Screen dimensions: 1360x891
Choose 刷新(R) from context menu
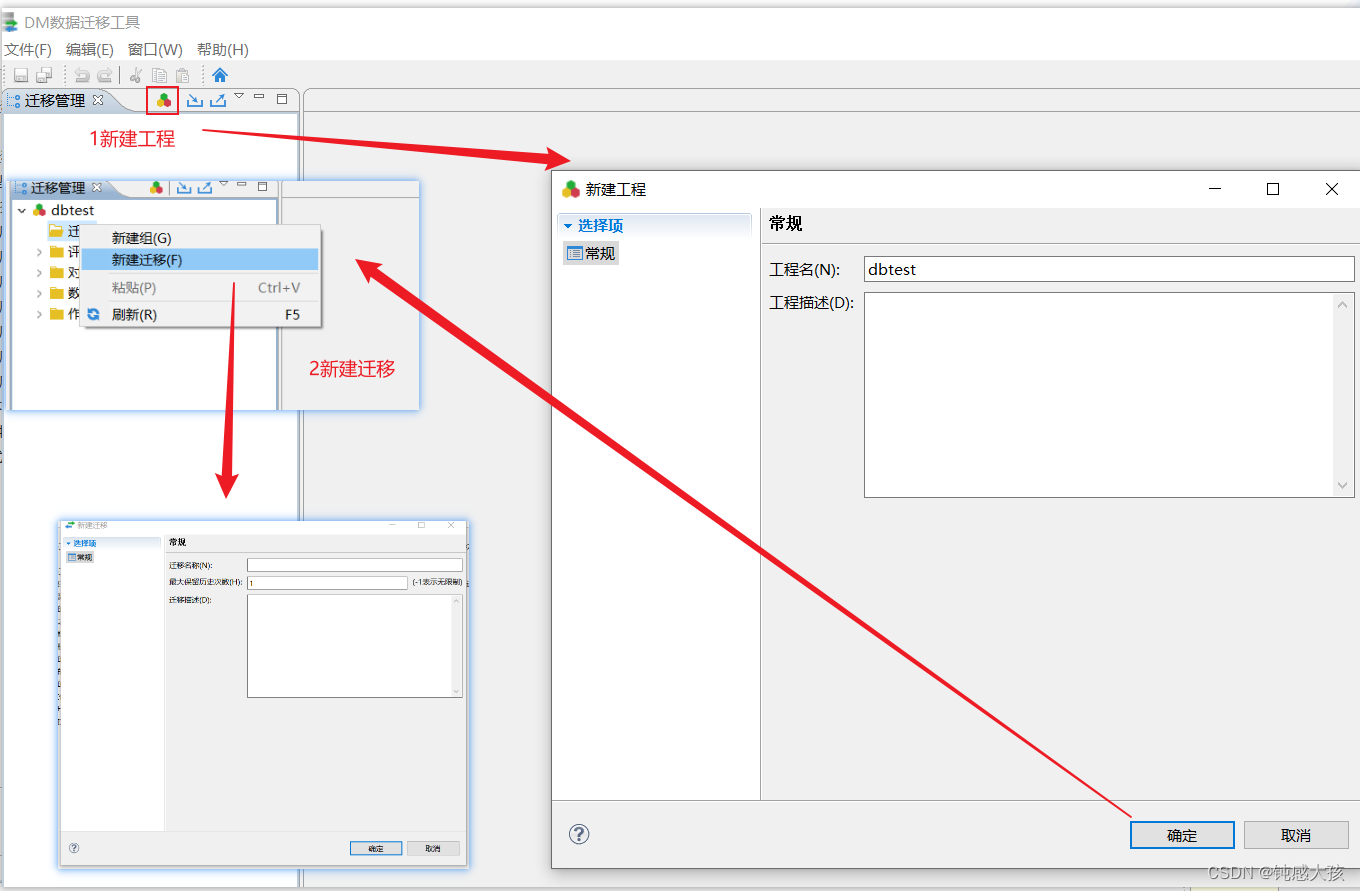200,314
